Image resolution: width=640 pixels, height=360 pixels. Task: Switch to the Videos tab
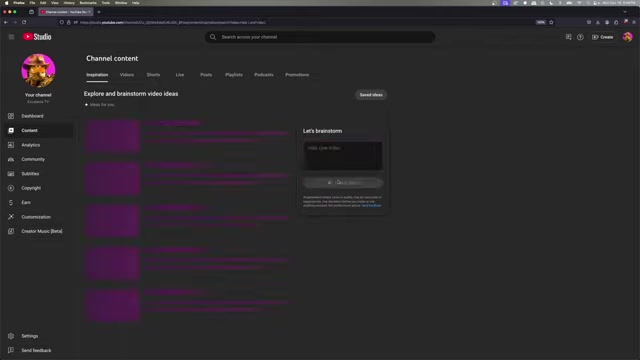tap(127, 75)
